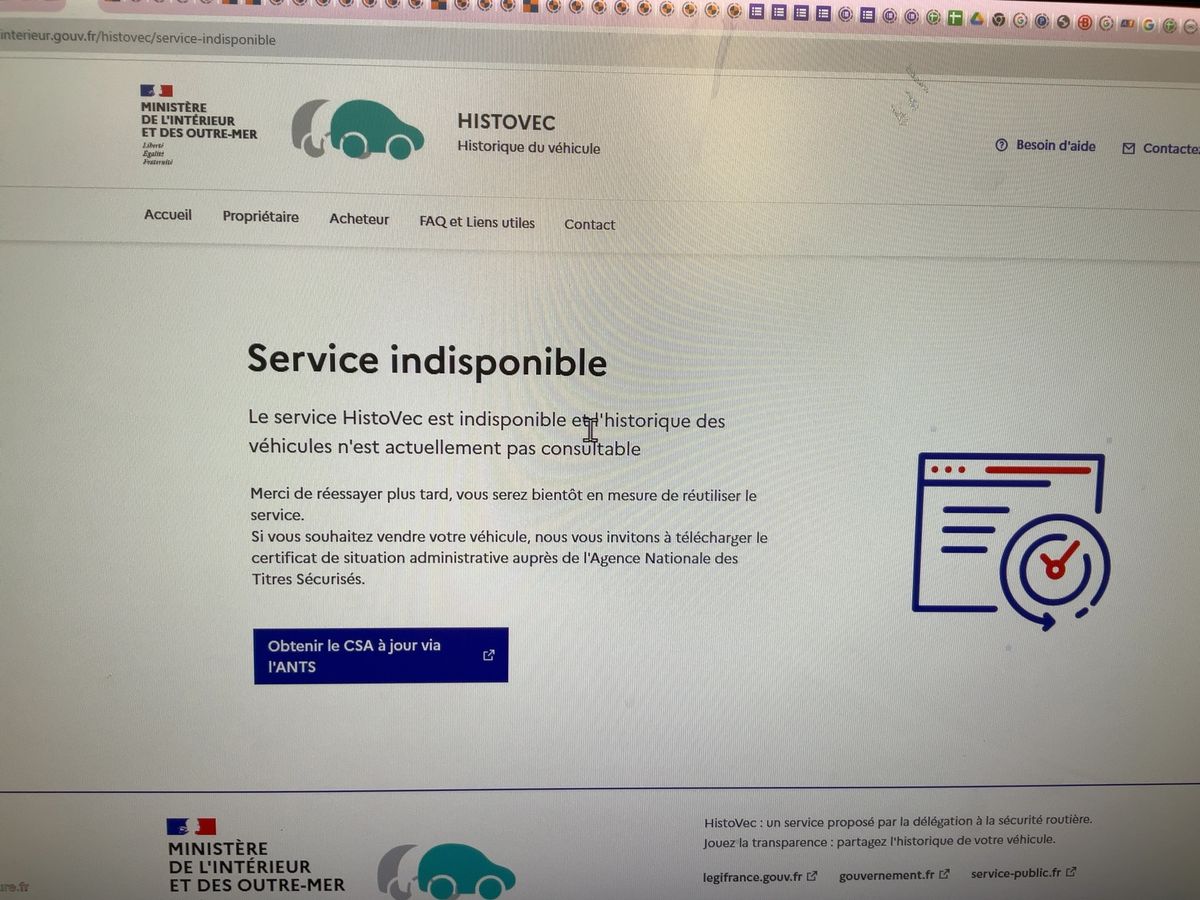This screenshot has height=900, width=1200.
Task: Click the Contactez envelope icon
Action: (x=1129, y=148)
